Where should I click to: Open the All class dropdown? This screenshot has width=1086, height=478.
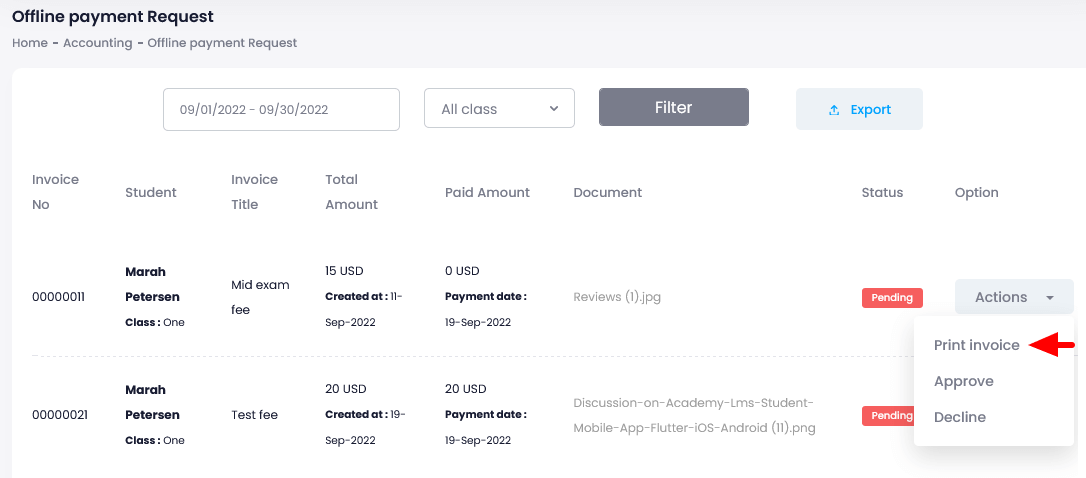point(499,109)
